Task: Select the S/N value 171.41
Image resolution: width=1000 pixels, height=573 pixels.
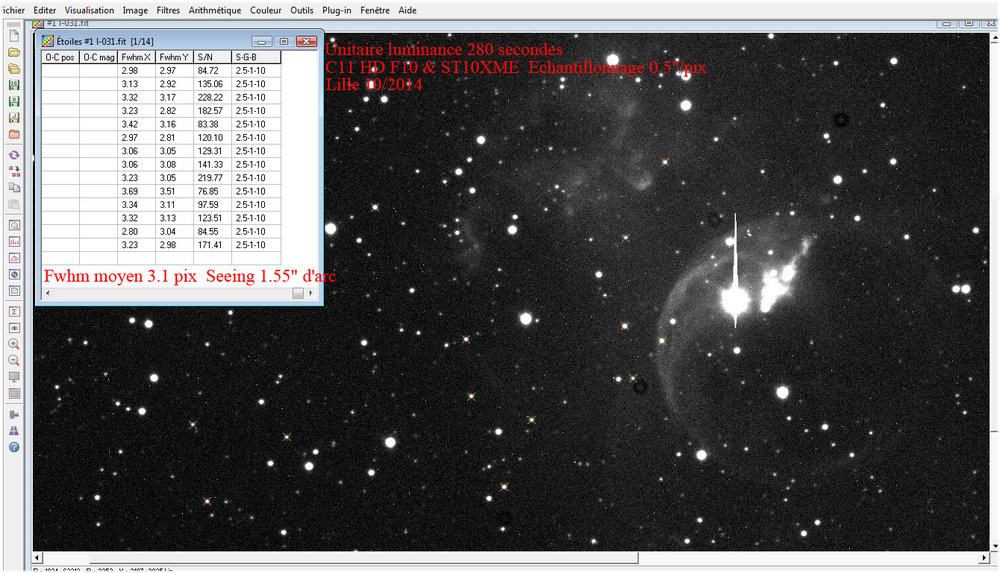Action: click(x=210, y=245)
